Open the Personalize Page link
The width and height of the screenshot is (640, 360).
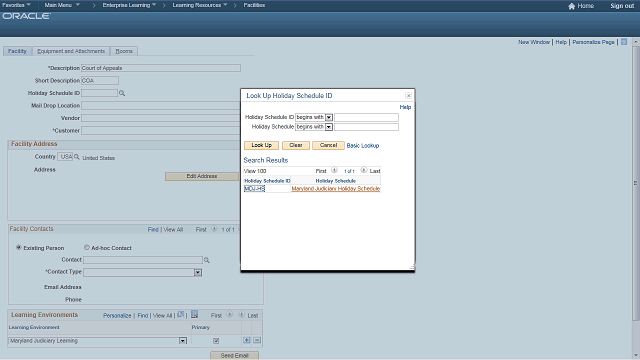tap(593, 42)
